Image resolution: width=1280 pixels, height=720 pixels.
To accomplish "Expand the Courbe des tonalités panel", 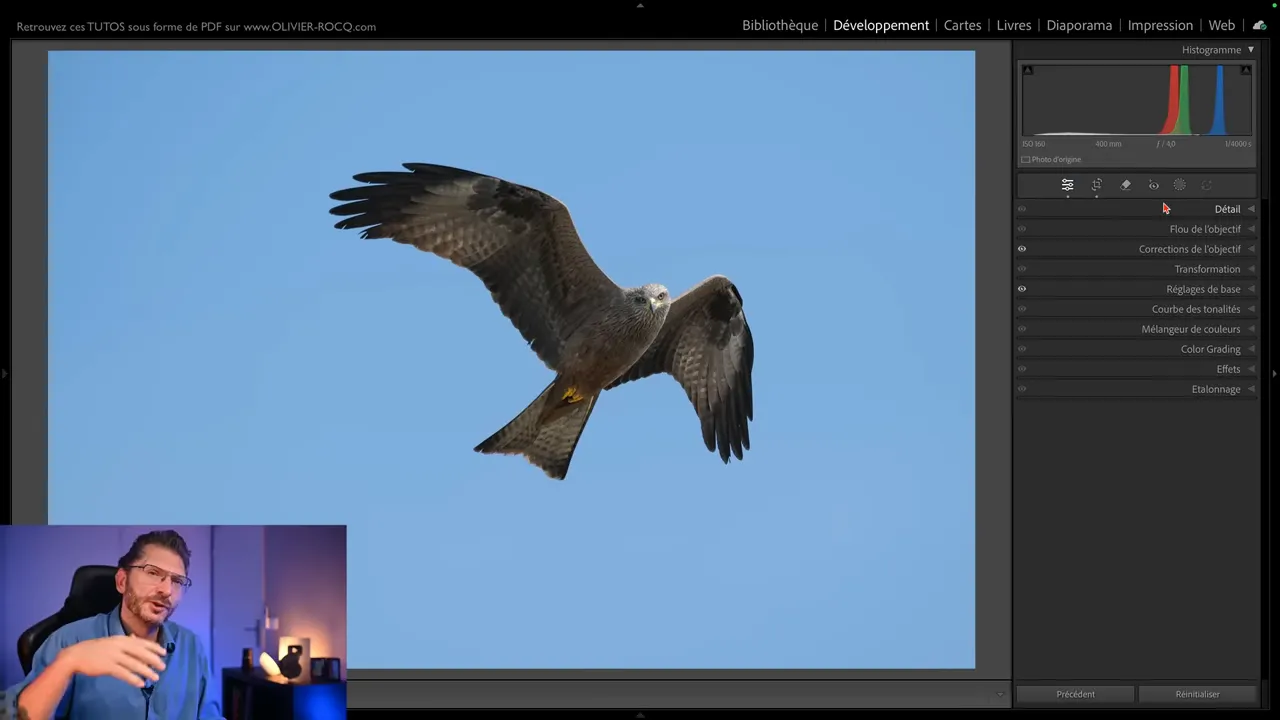I will 1195,309.
